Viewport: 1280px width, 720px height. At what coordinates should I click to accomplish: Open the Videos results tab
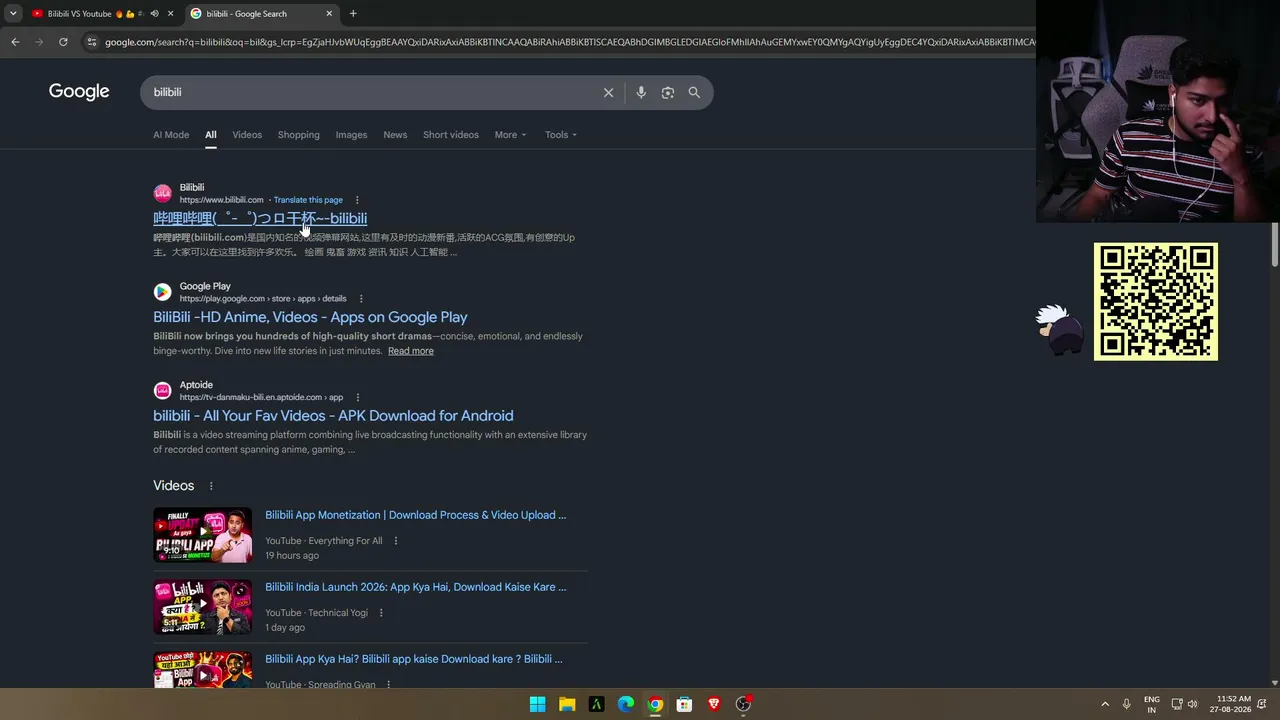tap(247, 135)
